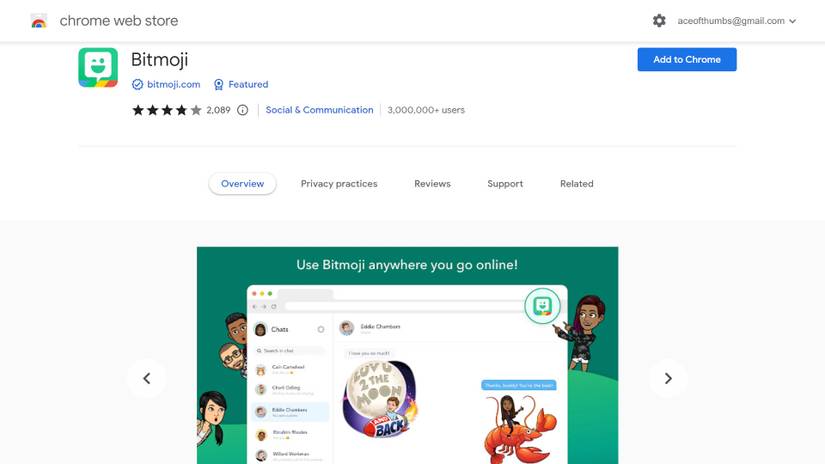Click the green Bitmoji extension icon
The image size is (825, 464).
(98, 68)
